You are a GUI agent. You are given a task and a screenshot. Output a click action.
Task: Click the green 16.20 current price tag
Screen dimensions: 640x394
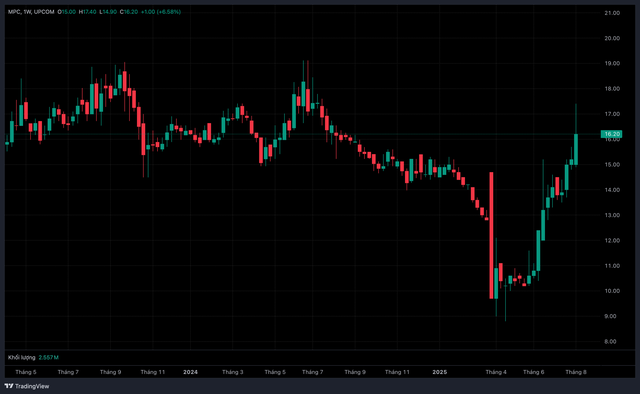(611, 134)
